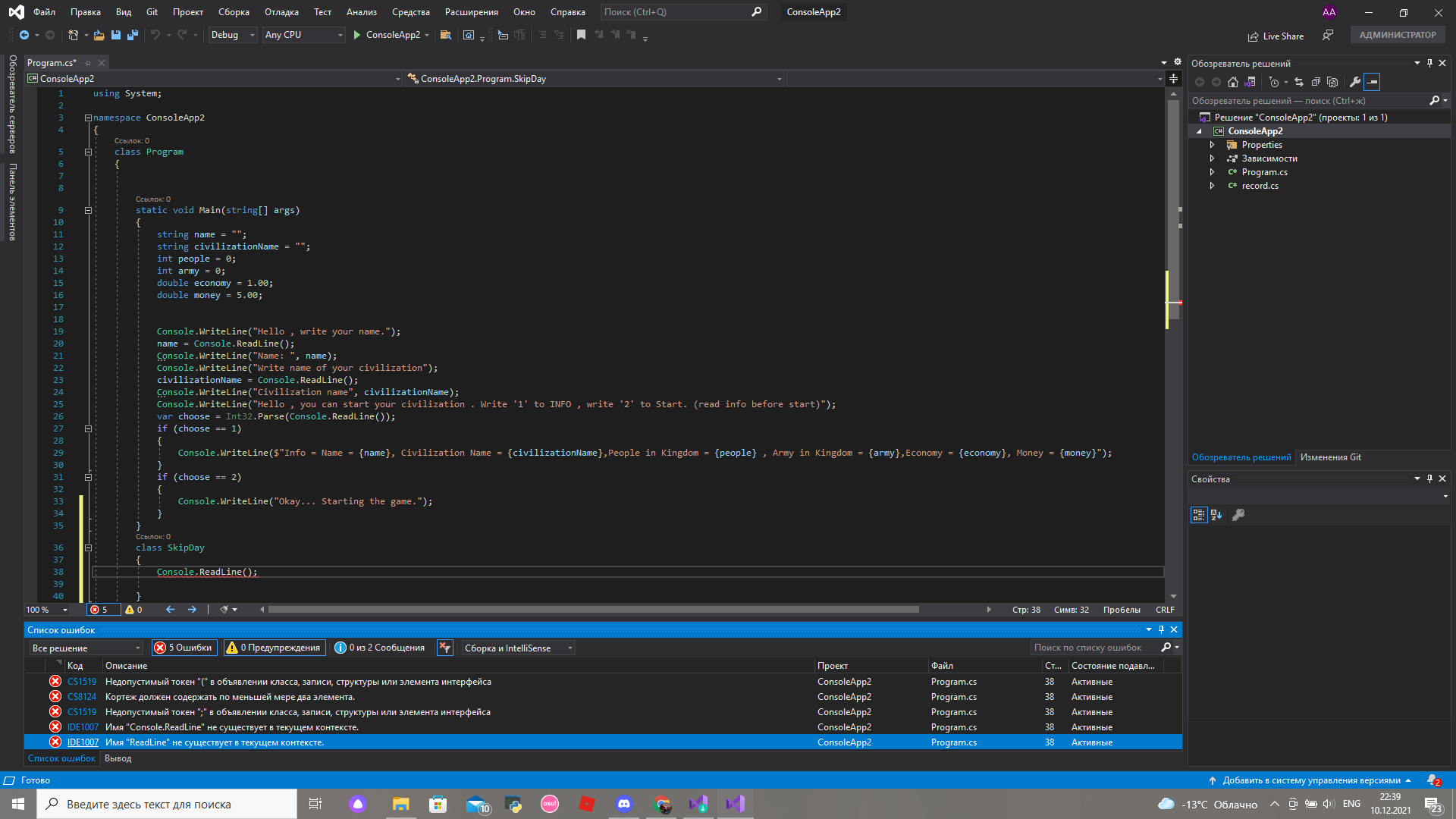
Task: Click the Save All disks icon
Action: (x=133, y=35)
